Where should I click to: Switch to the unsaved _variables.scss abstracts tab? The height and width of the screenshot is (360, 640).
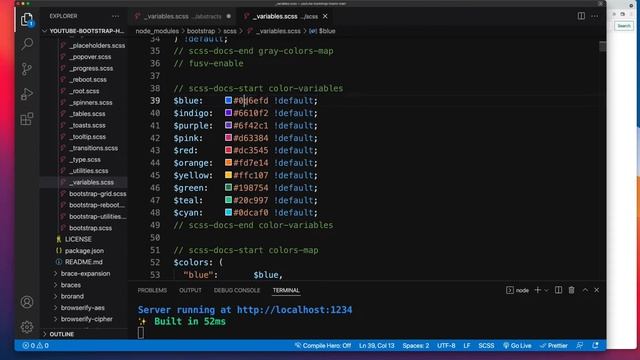click(x=182, y=16)
